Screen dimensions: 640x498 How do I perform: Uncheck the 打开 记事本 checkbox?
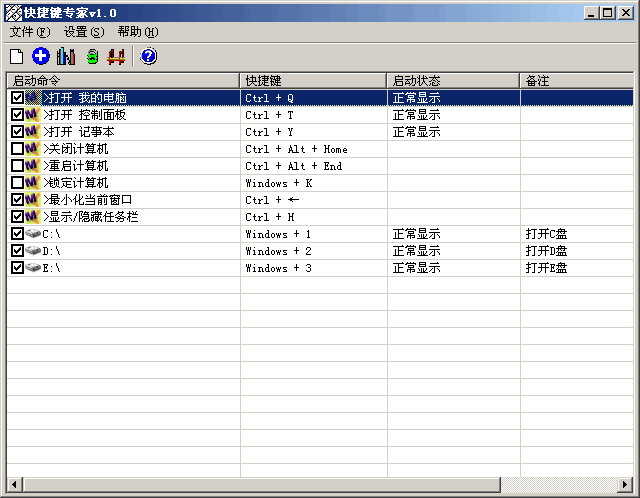pyautogui.click(x=17, y=132)
